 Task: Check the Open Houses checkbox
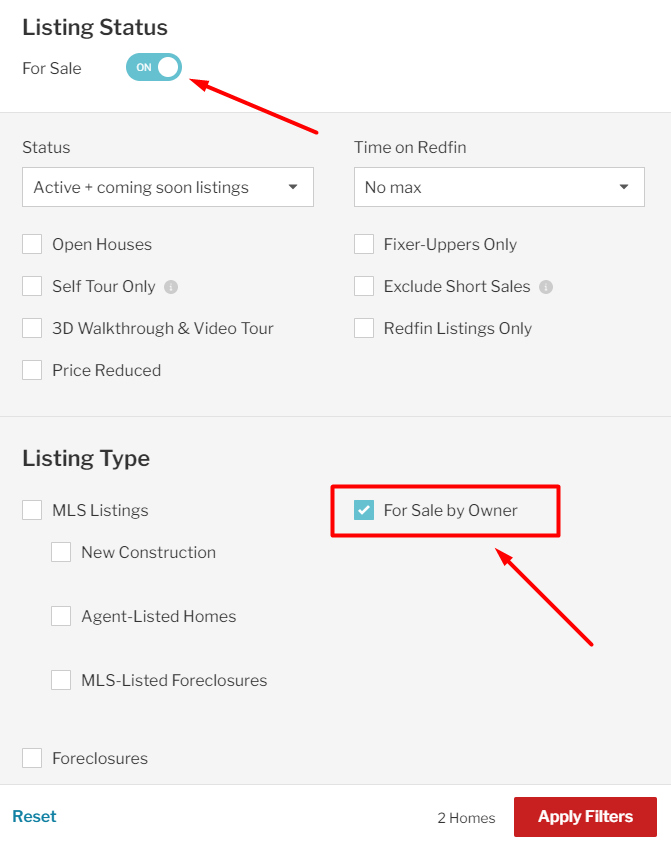(32, 244)
